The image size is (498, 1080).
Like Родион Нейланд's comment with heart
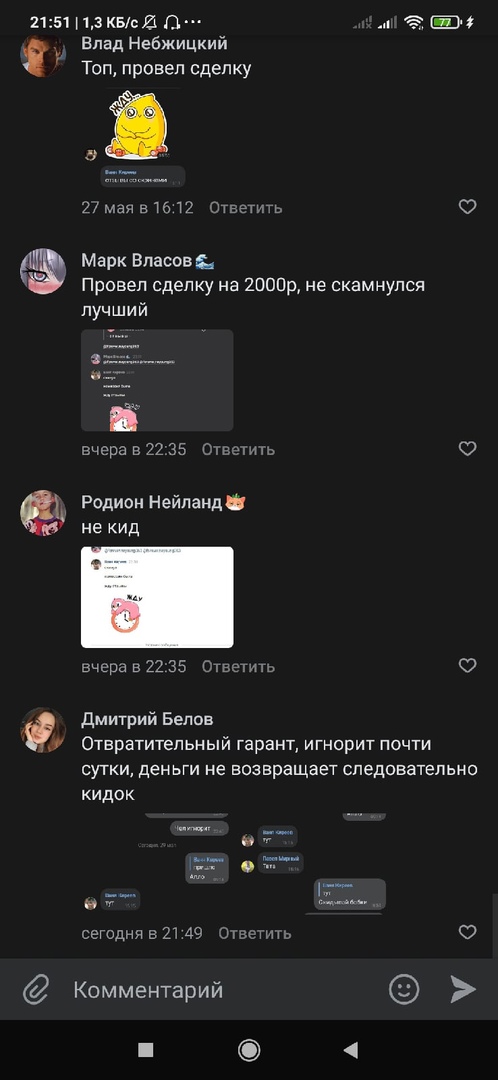tap(468, 665)
